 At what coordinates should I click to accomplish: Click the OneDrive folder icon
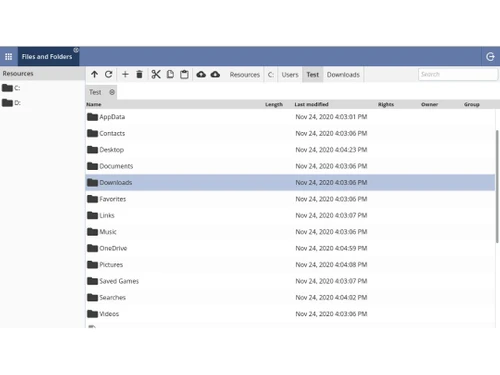point(92,248)
